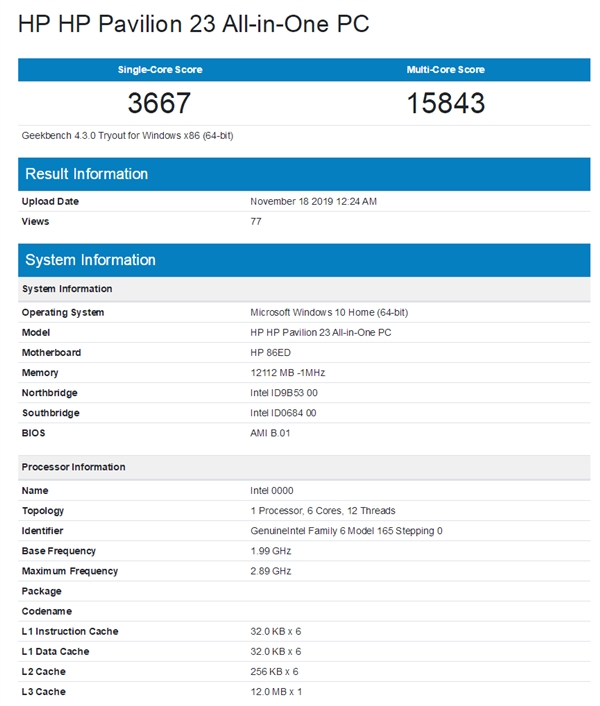Click the multi-core score value 15843
Screen dimensions: 600x706
[x=445, y=102]
